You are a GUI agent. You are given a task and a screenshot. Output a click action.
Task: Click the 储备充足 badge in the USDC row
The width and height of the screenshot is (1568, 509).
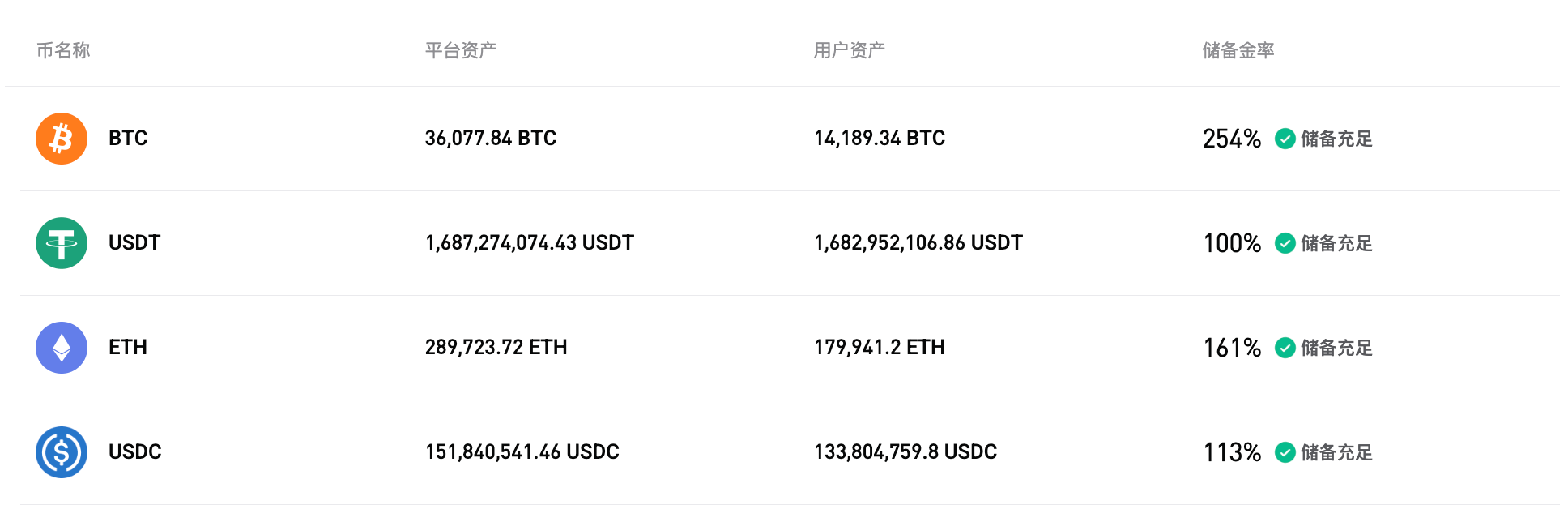pyautogui.click(x=1336, y=453)
